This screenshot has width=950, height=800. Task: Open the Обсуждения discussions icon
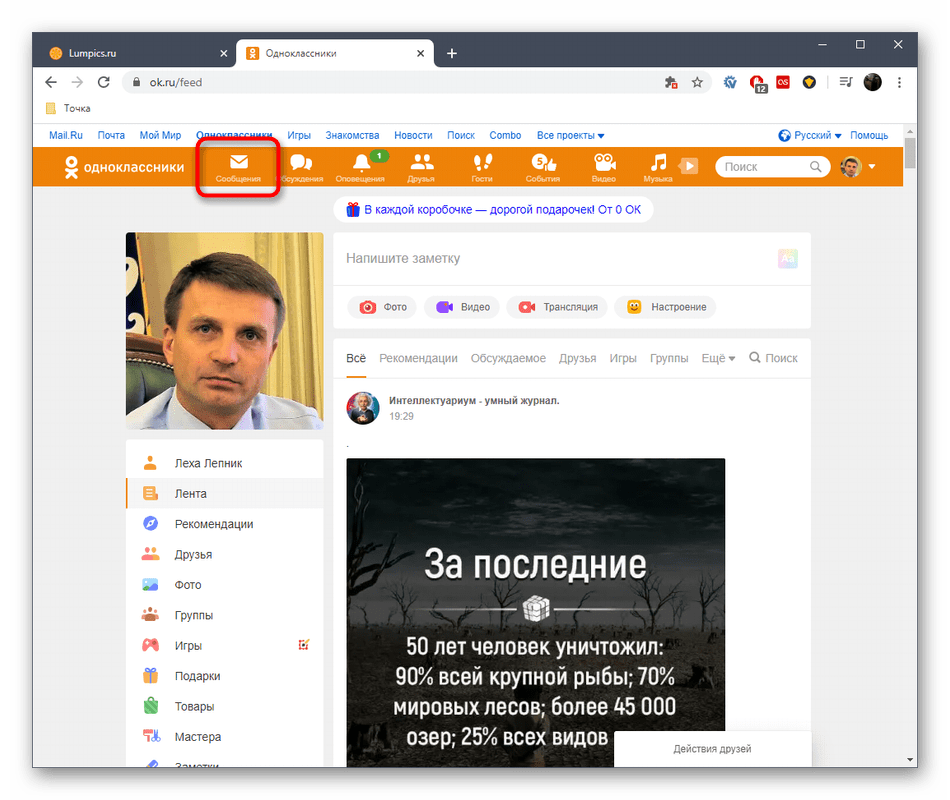(x=300, y=167)
